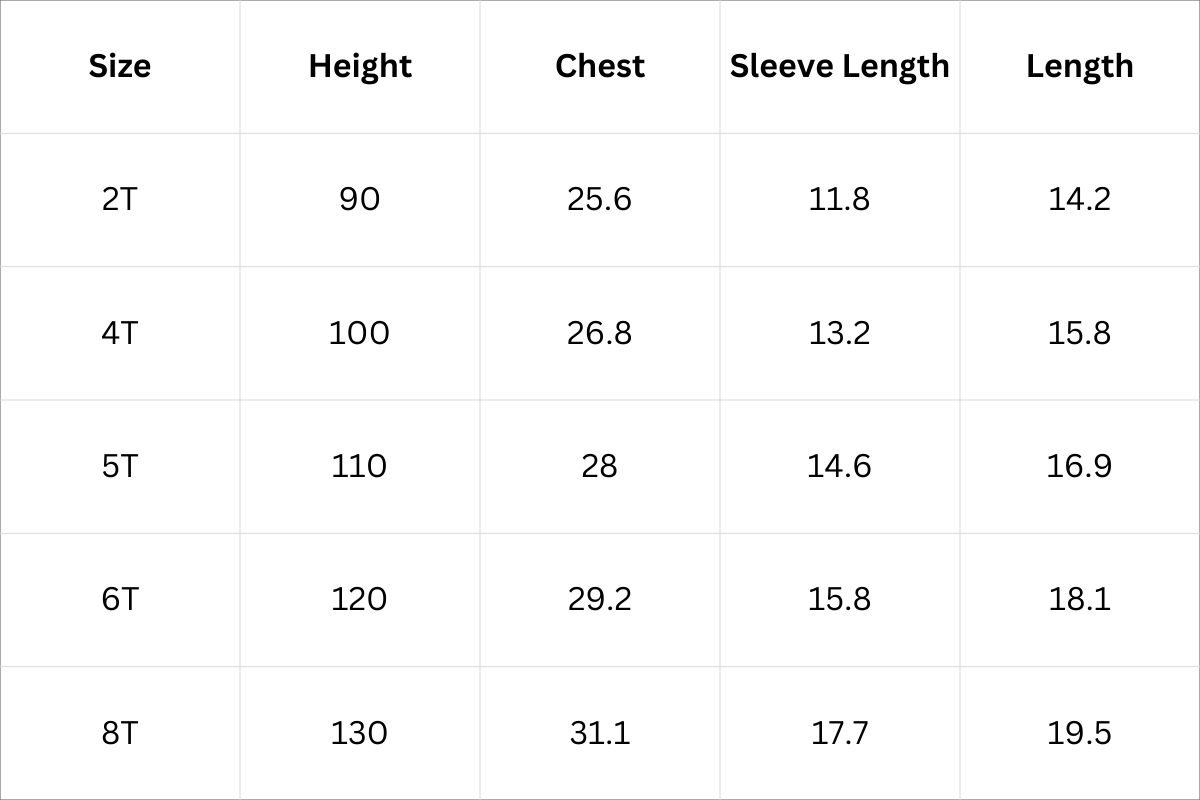Click chest value 31.1
1200x800 pixels.
click(600, 733)
